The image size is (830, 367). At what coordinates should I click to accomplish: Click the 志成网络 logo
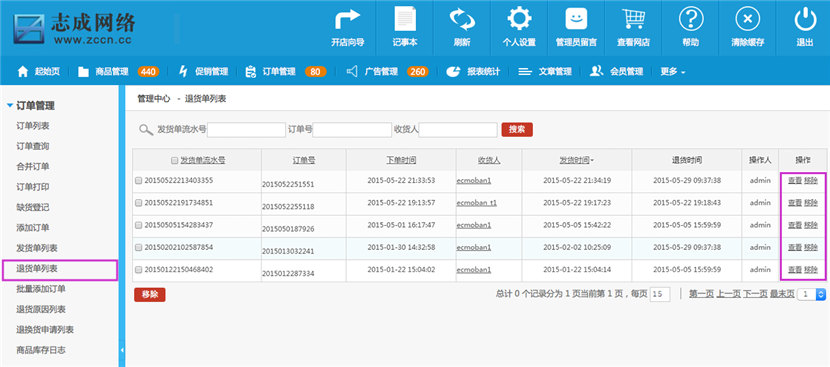tap(75, 29)
